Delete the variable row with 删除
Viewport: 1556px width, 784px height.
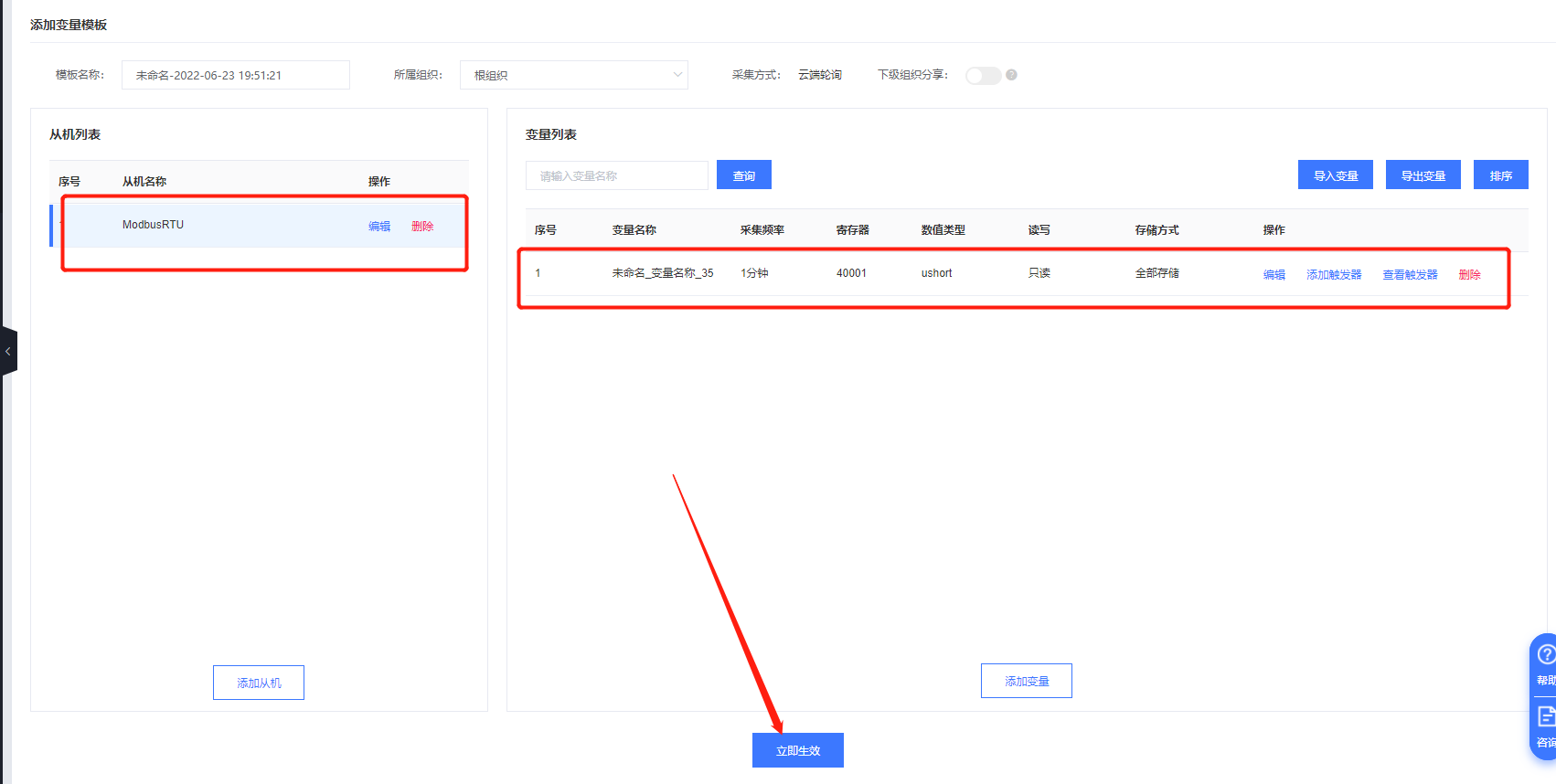click(x=1469, y=274)
